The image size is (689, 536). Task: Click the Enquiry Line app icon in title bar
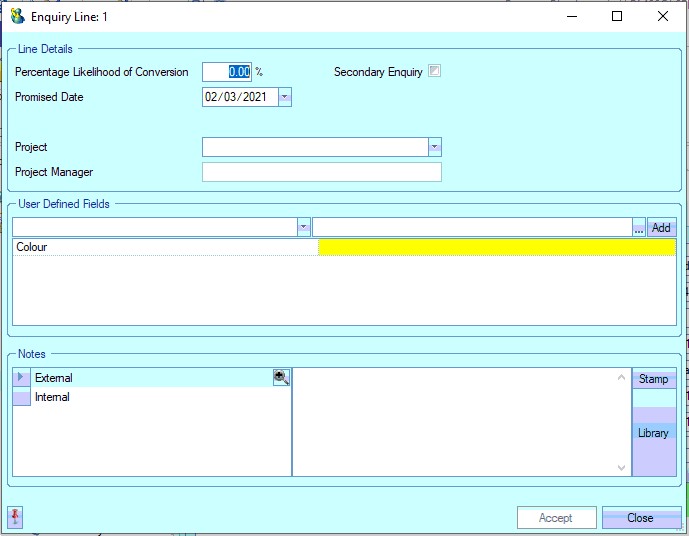click(x=17, y=16)
